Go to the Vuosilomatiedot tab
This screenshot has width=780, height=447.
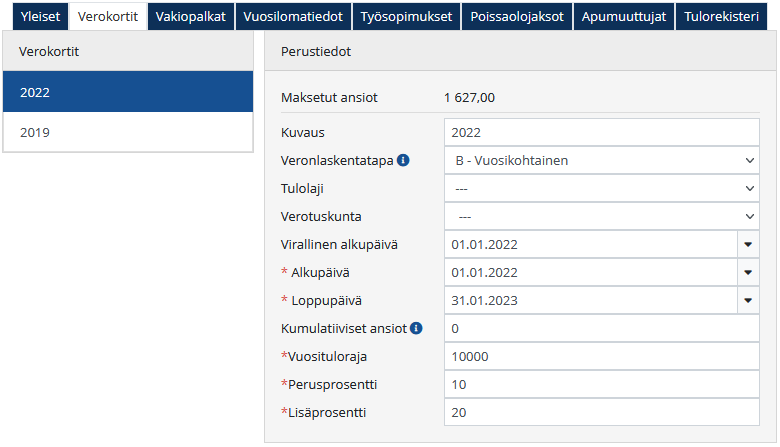(294, 16)
